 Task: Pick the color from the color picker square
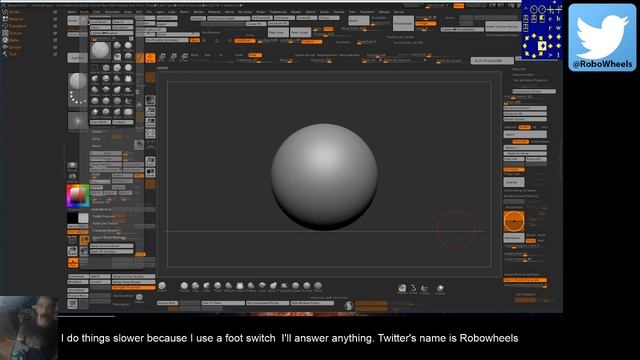click(x=78, y=196)
